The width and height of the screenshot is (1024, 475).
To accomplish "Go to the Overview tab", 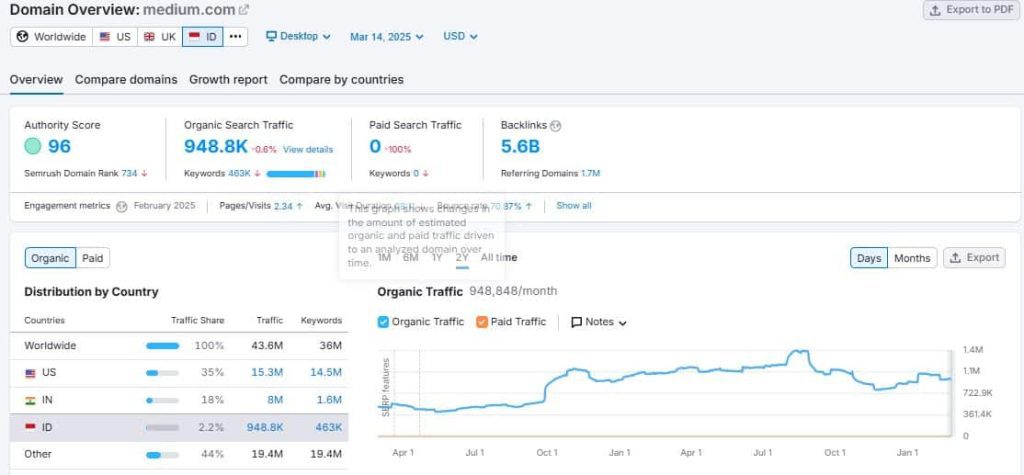I will [37, 80].
